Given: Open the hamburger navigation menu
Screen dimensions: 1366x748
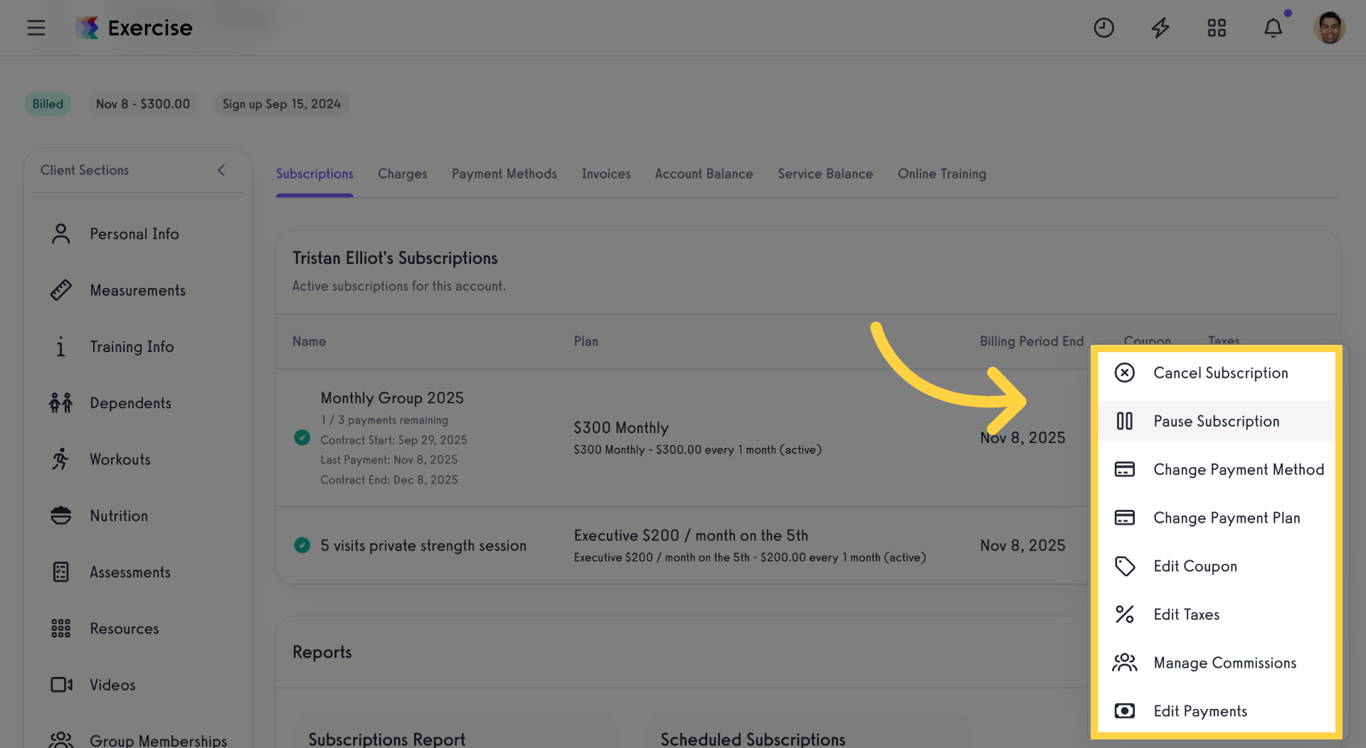Looking at the screenshot, I should coord(36,28).
